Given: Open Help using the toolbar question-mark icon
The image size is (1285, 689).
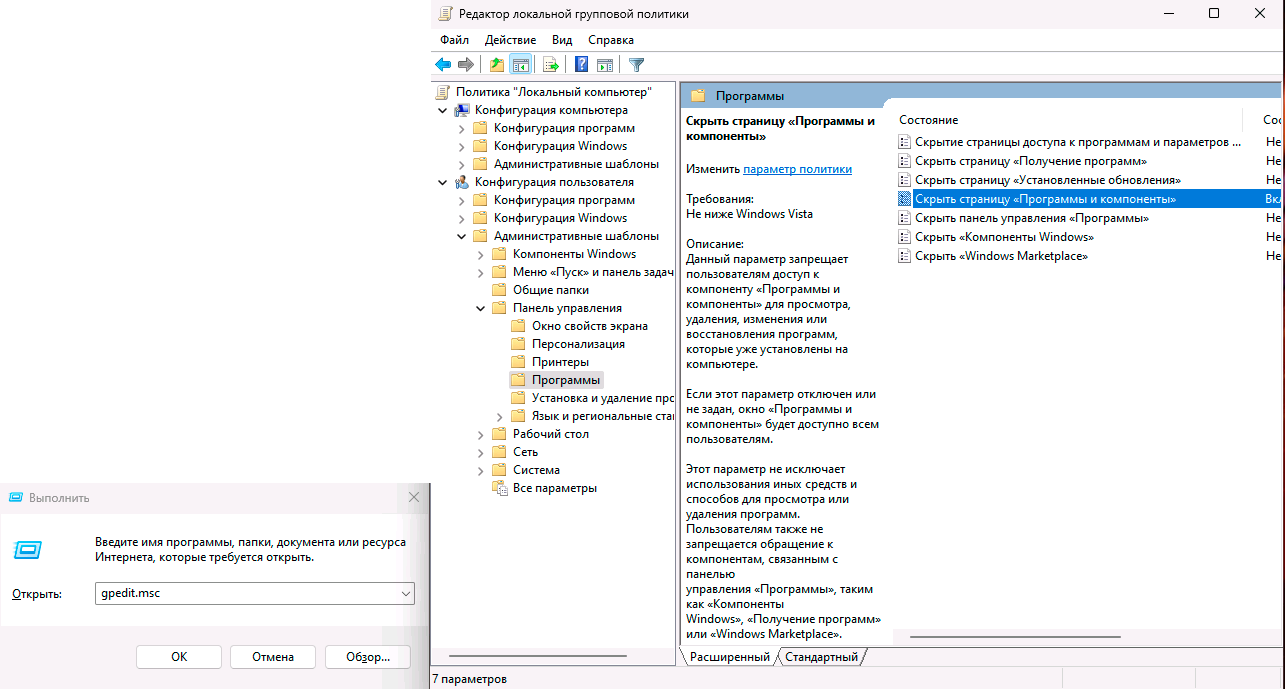Looking at the screenshot, I should point(581,65).
